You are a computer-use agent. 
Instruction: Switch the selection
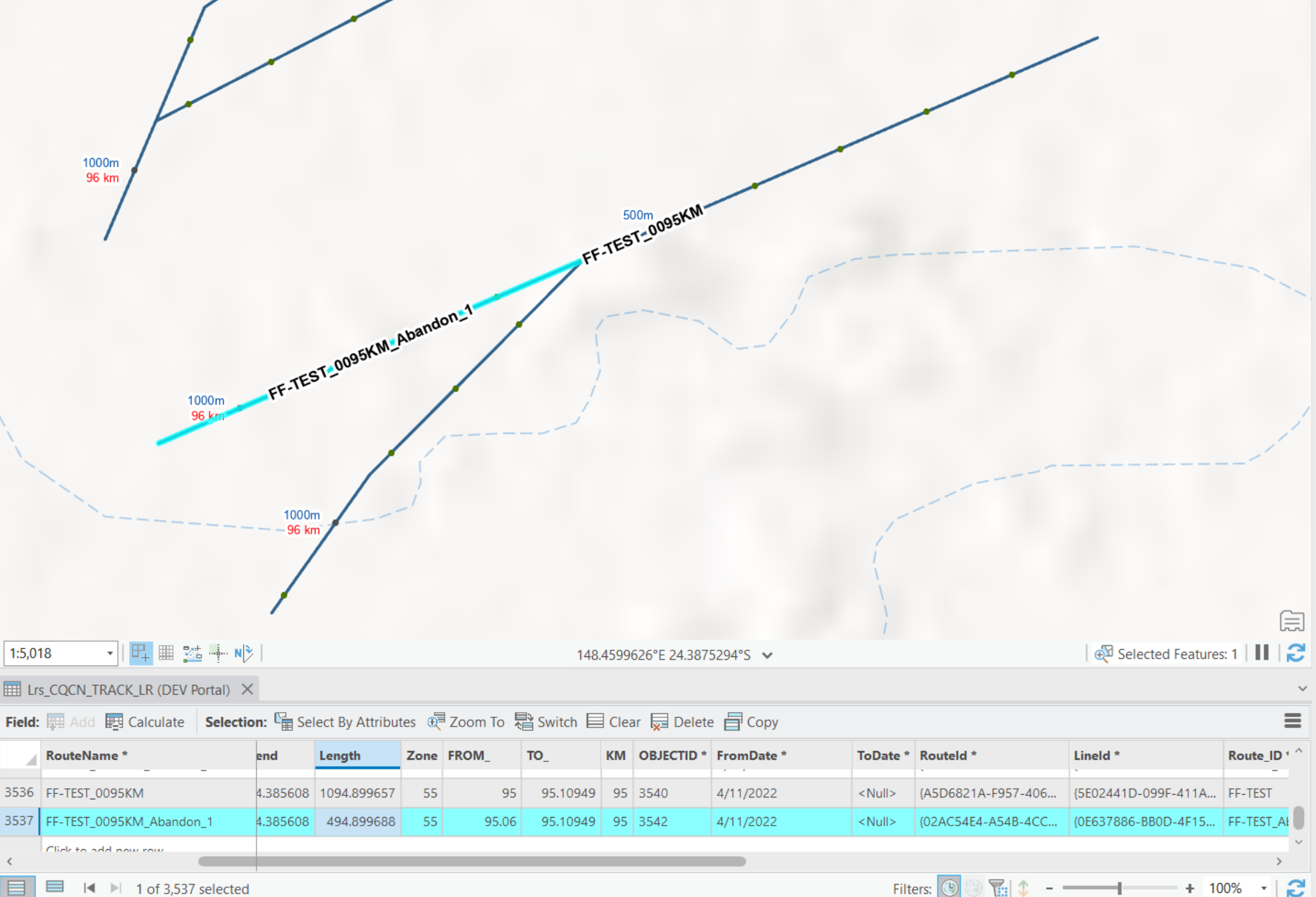tap(546, 722)
